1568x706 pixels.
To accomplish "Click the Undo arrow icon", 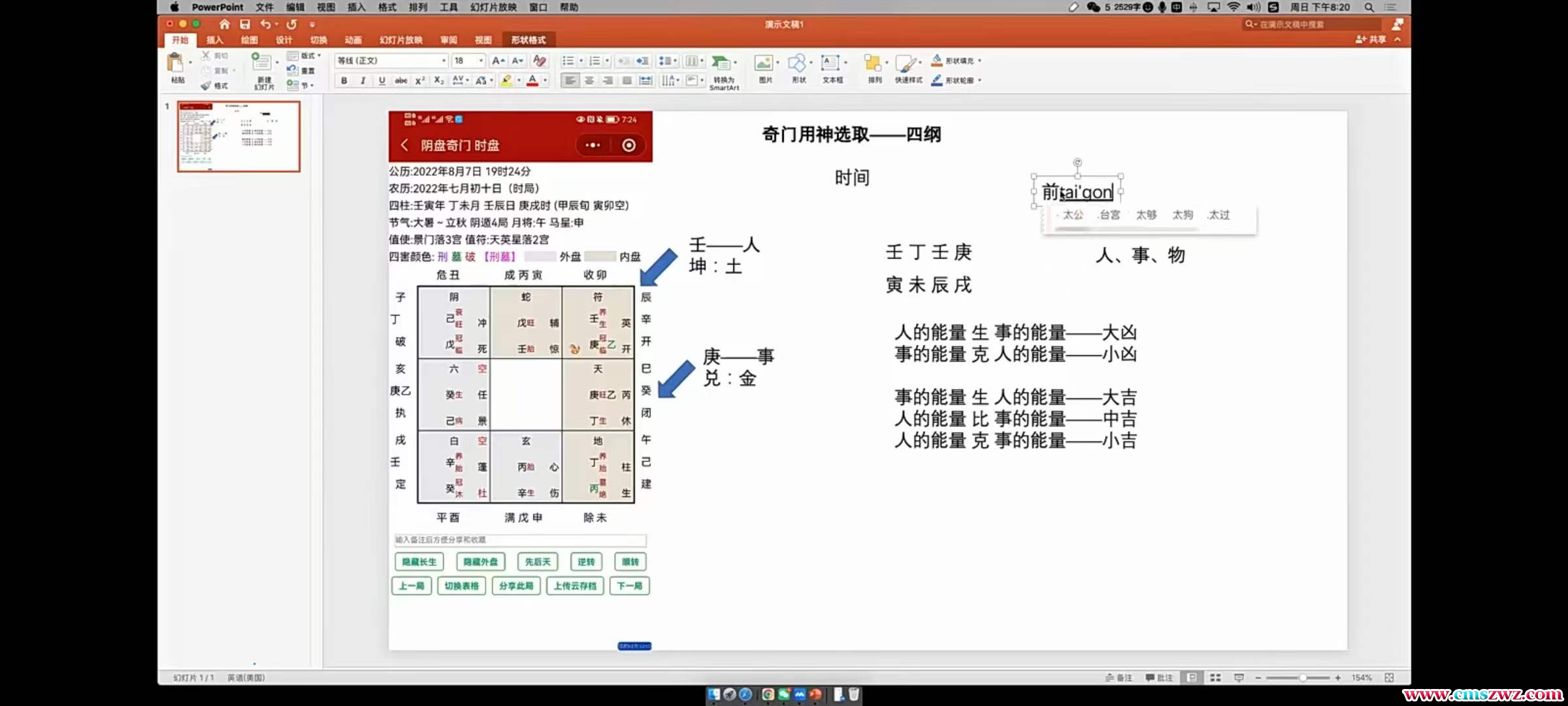I will 265,24.
